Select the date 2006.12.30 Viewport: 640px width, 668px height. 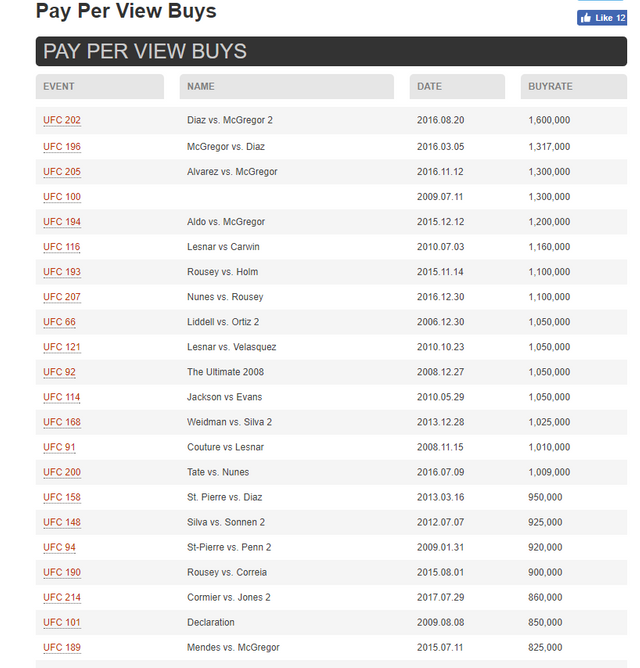(441, 322)
